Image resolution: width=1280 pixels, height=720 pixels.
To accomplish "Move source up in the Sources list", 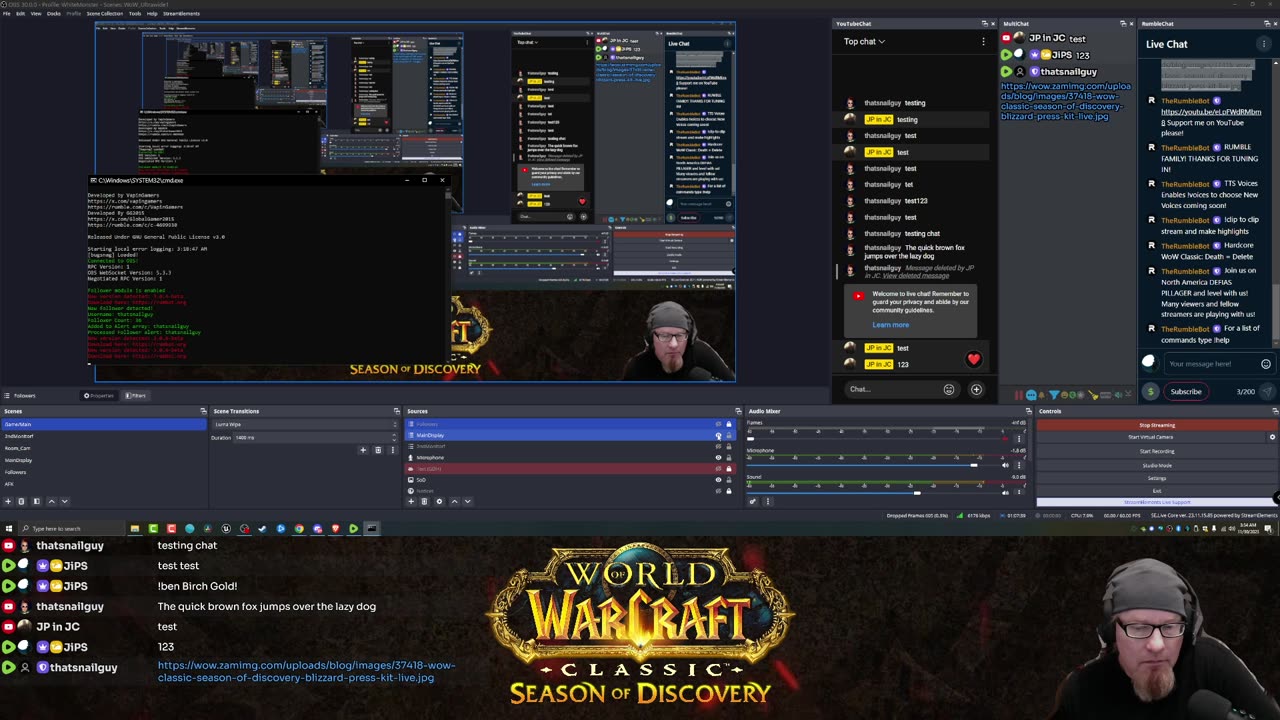I will coord(454,501).
